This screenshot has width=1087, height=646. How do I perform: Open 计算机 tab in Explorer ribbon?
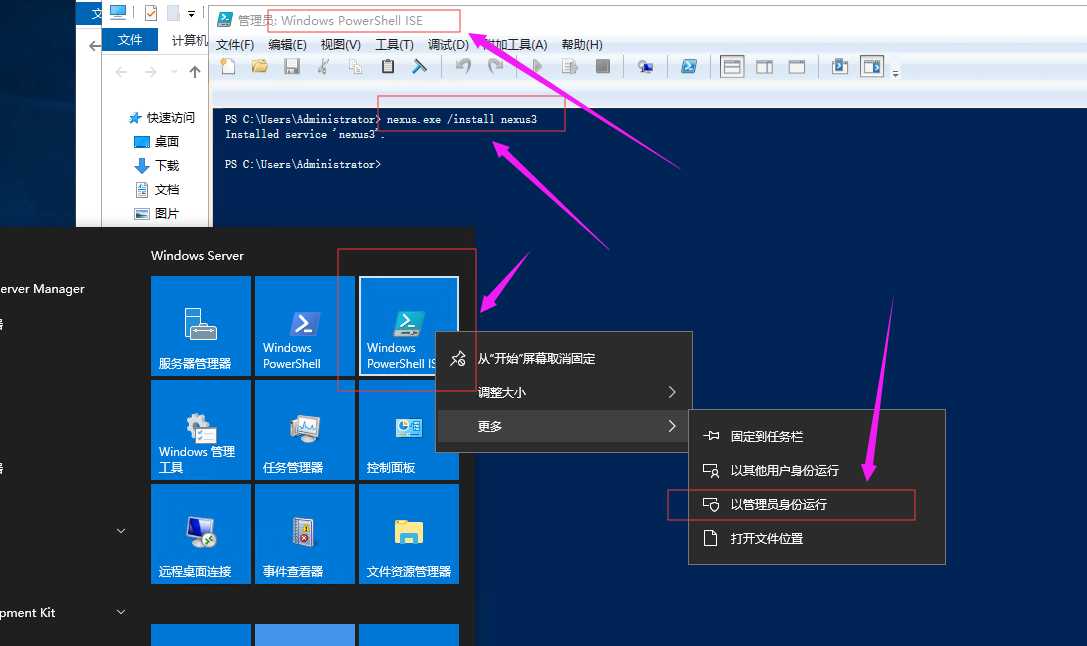tap(189, 40)
